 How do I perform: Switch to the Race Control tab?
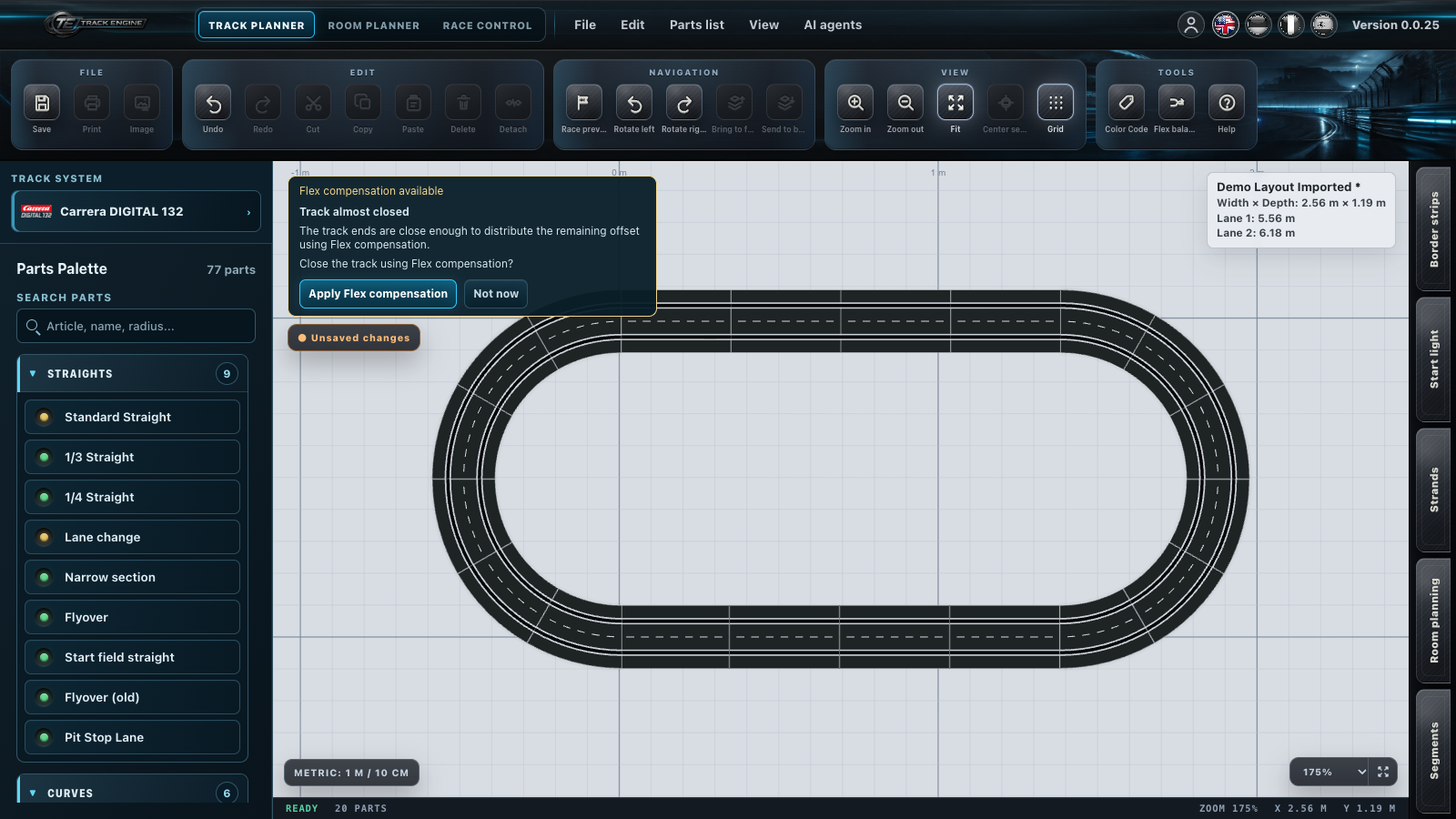[487, 25]
